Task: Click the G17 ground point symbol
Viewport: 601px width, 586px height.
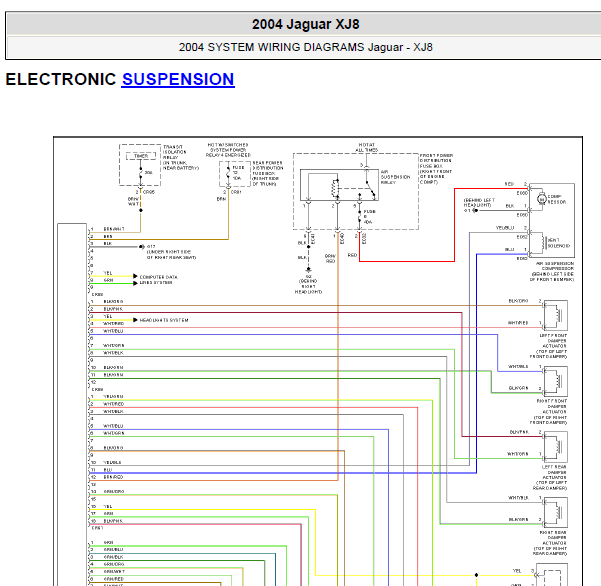Action: pyautogui.click(x=141, y=247)
